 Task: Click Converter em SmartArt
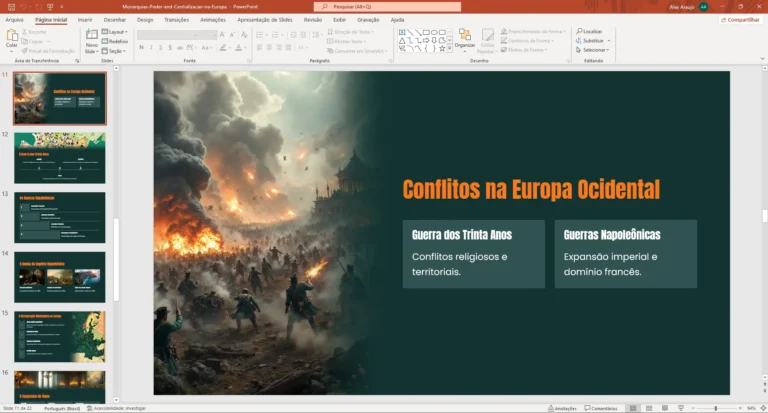pyautogui.click(x=358, y=51)
